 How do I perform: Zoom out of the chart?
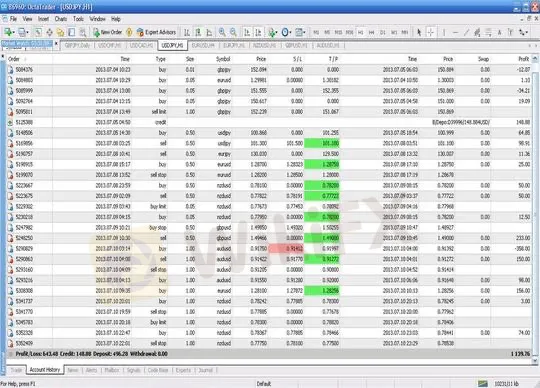click(x=233, y=32)
